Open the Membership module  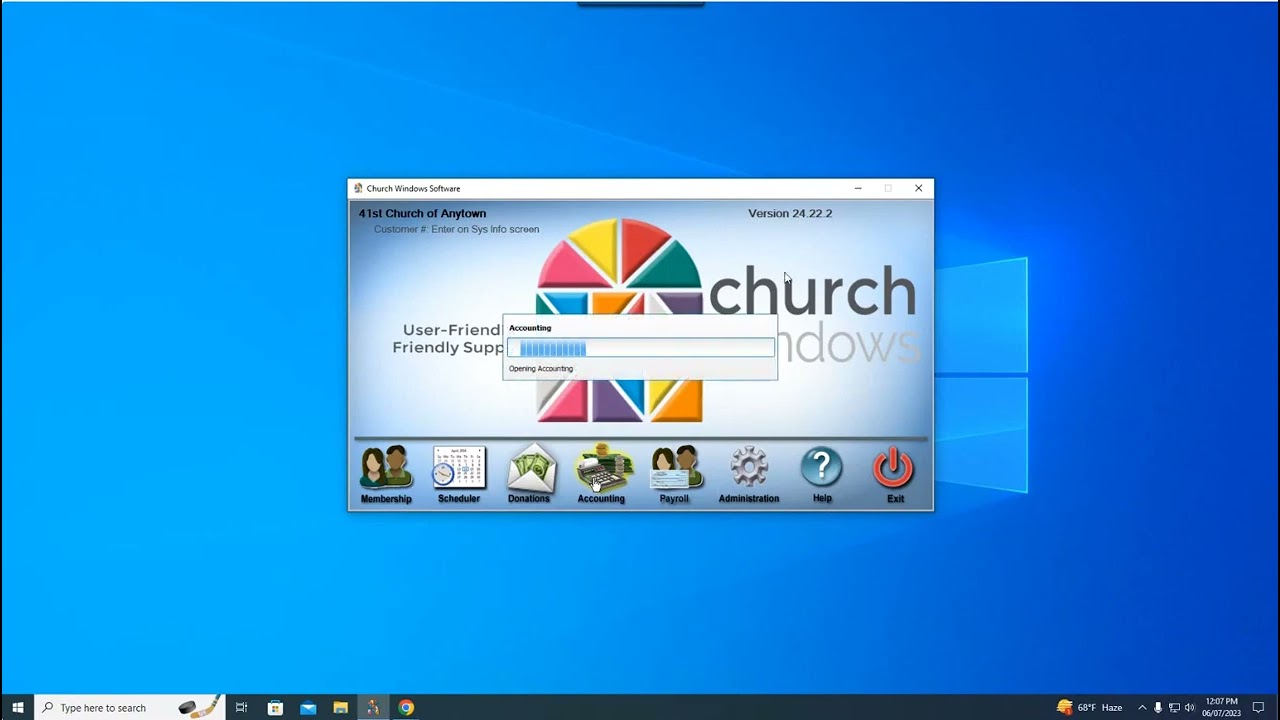[x=386, y=474]
